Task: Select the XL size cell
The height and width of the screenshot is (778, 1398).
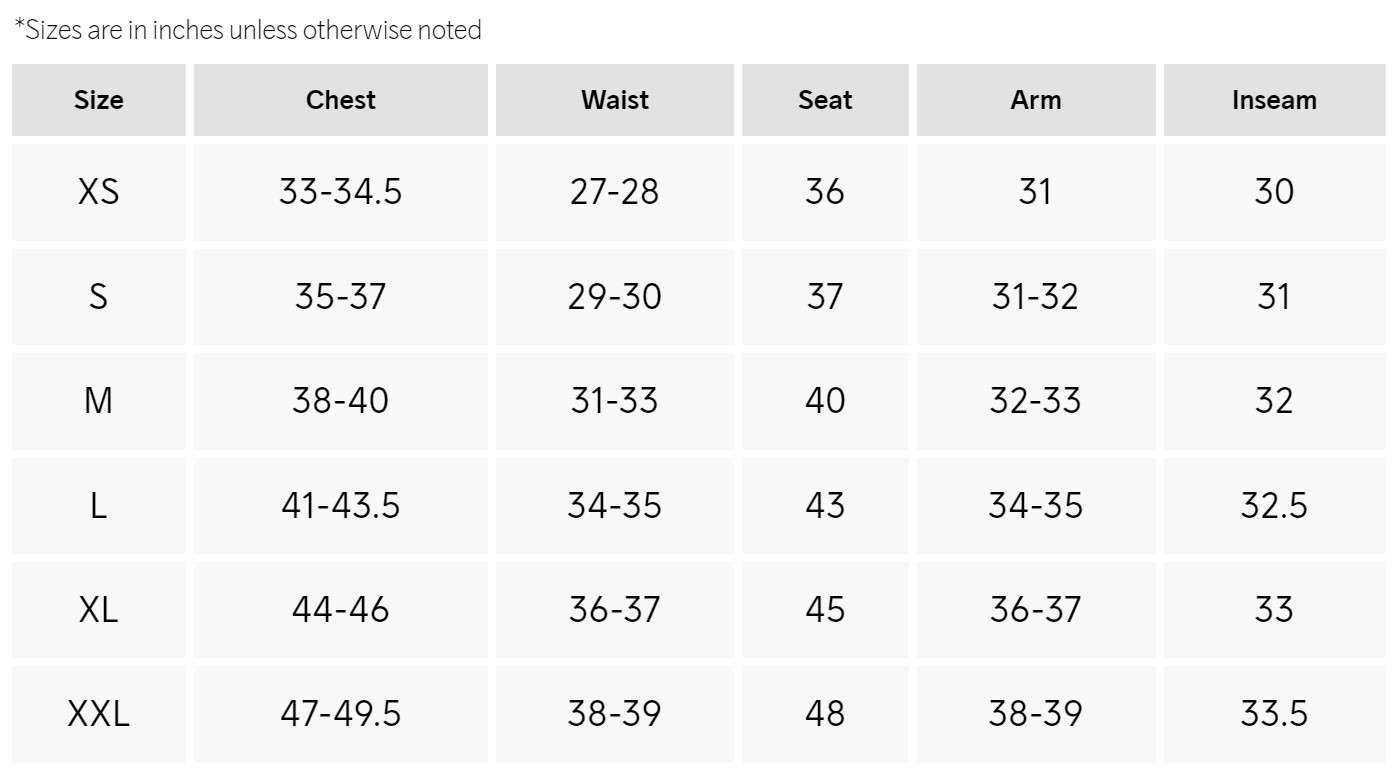Action: (x=99, y=609)
